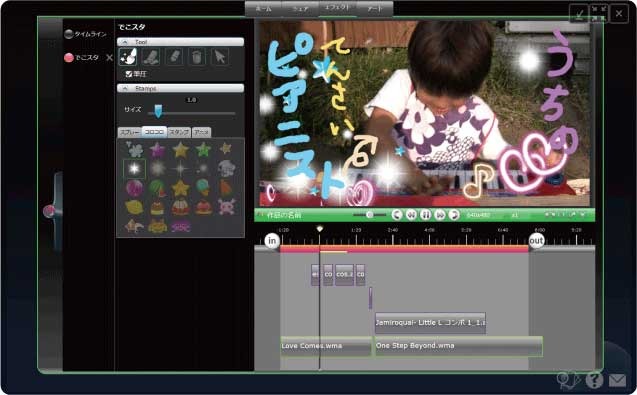Pick the pink skull and crossbones stamp
Image resolution: width=637 pixels, height=395 pixels.
[226, 207]
